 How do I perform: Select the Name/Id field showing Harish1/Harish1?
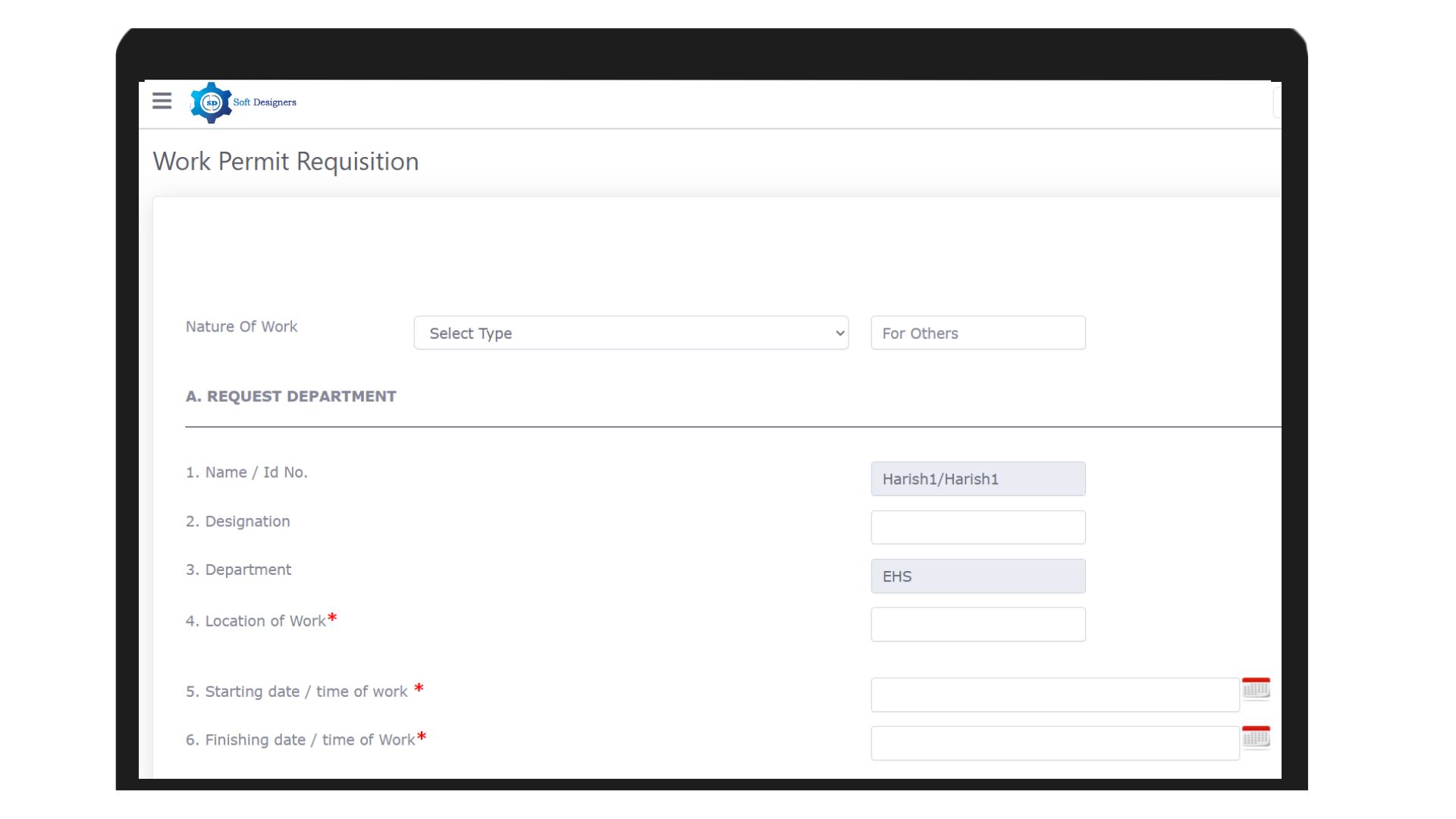coord(977,479)
